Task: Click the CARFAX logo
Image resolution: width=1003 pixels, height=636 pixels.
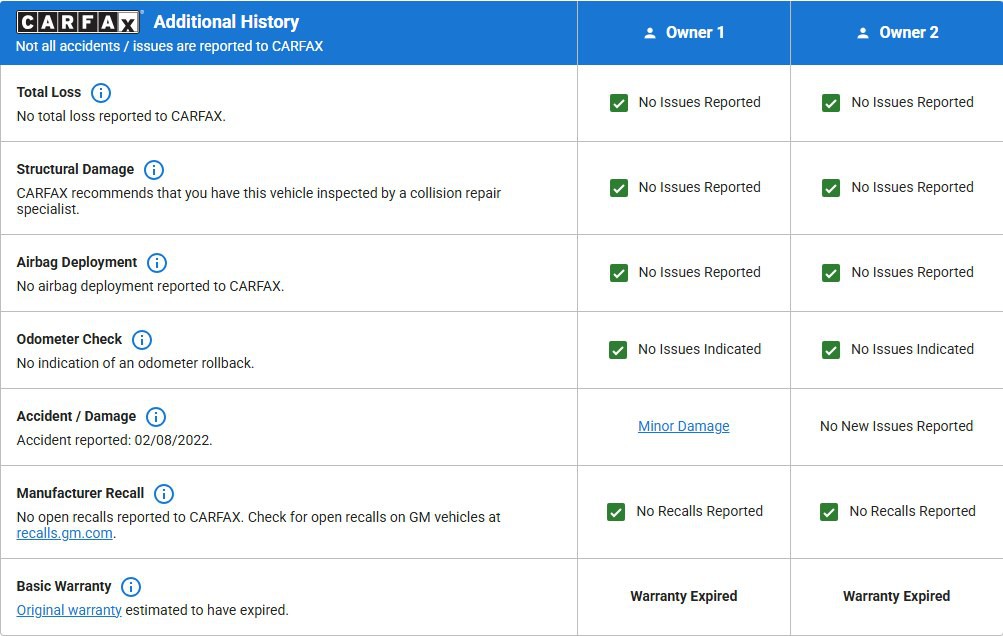Action: pyautogui.click(x=77, y=22)
